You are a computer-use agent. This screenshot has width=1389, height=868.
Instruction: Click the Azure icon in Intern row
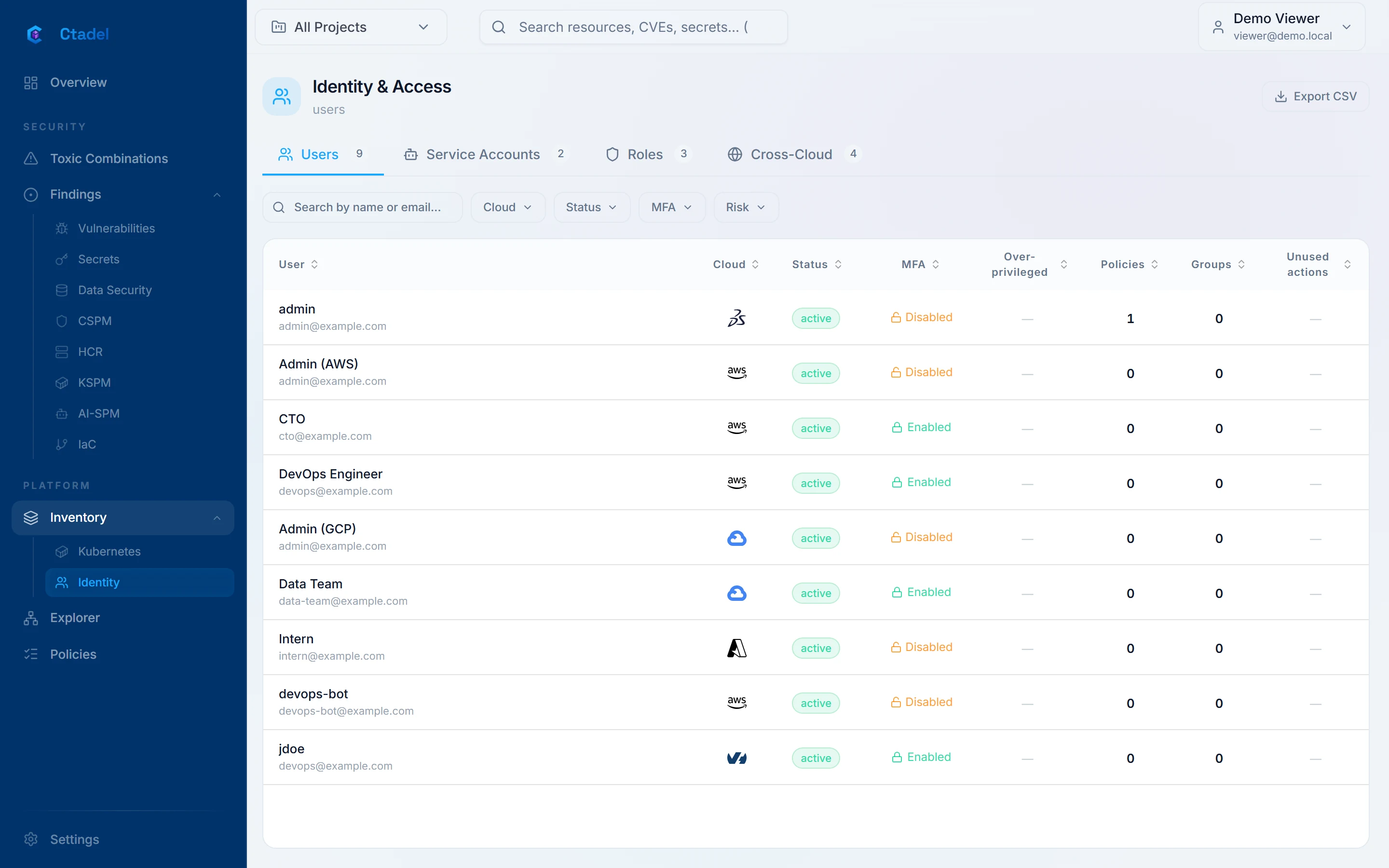[x=737, y=648]
